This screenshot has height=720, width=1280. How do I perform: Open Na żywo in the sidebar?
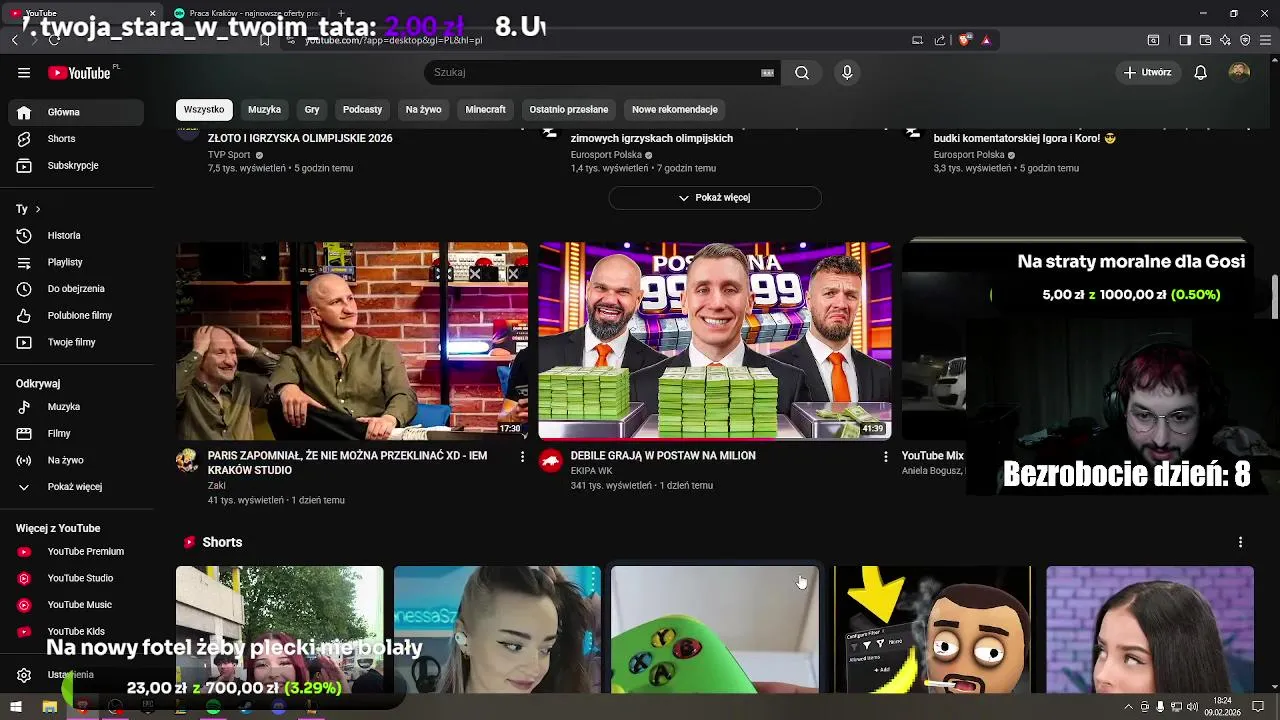tap(77, 460)
